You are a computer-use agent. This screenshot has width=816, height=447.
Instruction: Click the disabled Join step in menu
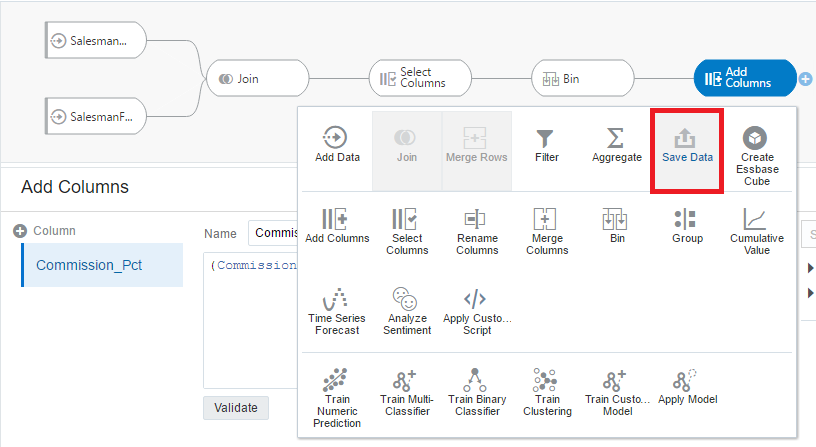point(407,151)
